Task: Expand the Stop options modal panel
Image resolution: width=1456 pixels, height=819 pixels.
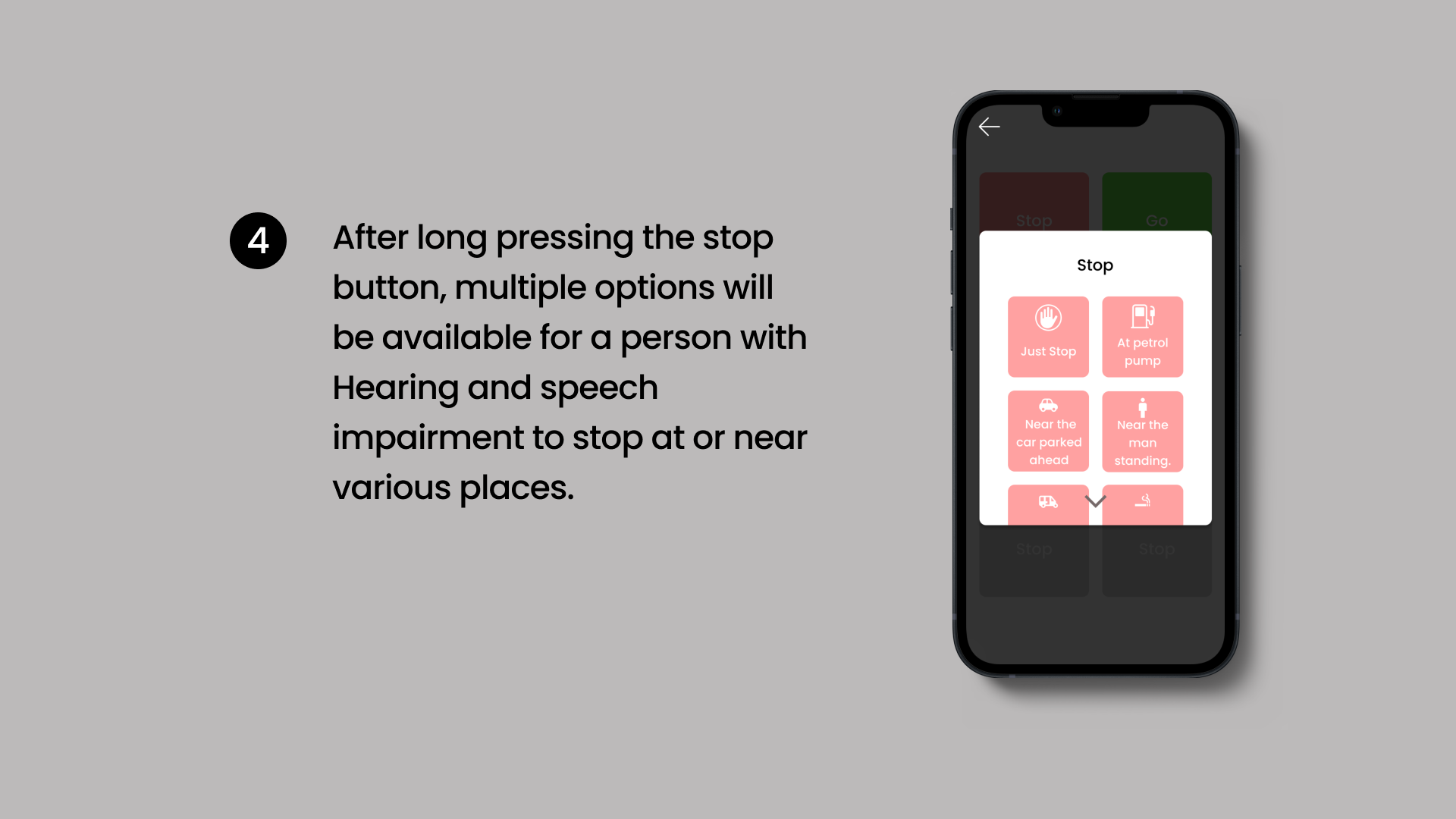Action: tap(1094, 501)
